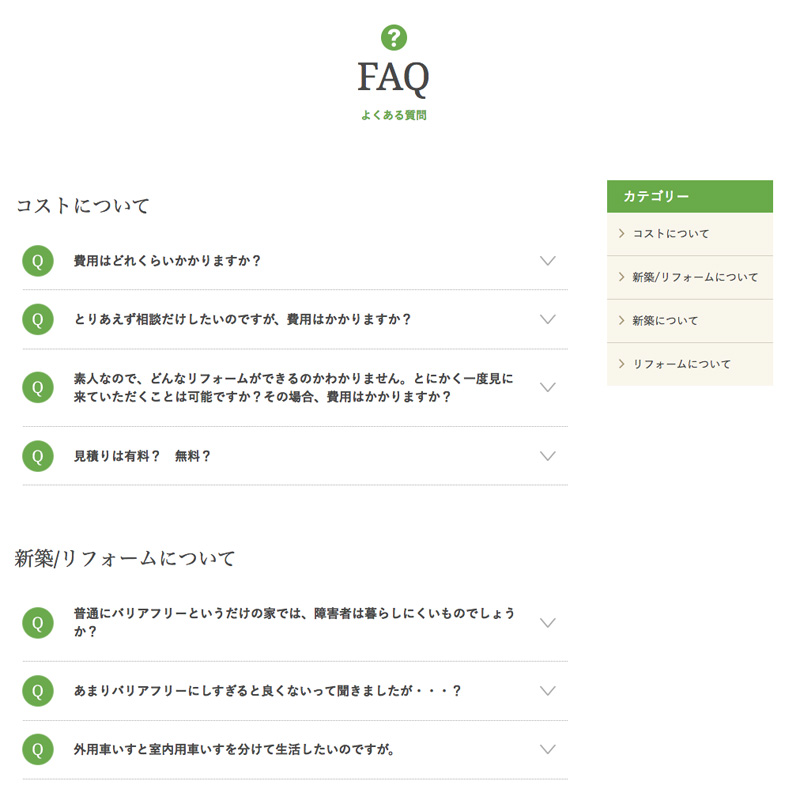Expand chevron for 見積りは有料？無料？

pos(547,456)
